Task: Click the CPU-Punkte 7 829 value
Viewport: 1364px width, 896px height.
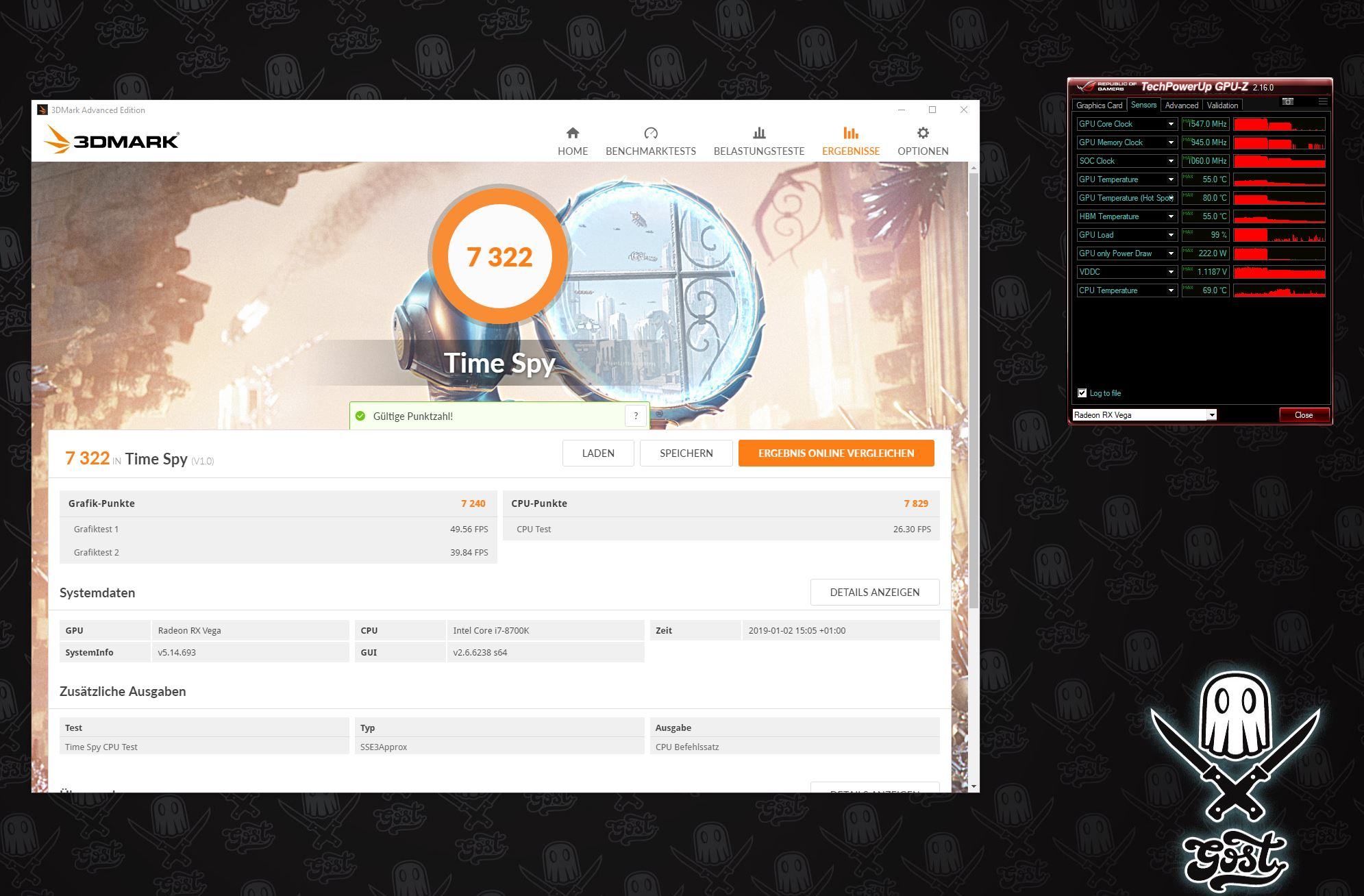Action: pyautogui.click(x=916, y=503)
